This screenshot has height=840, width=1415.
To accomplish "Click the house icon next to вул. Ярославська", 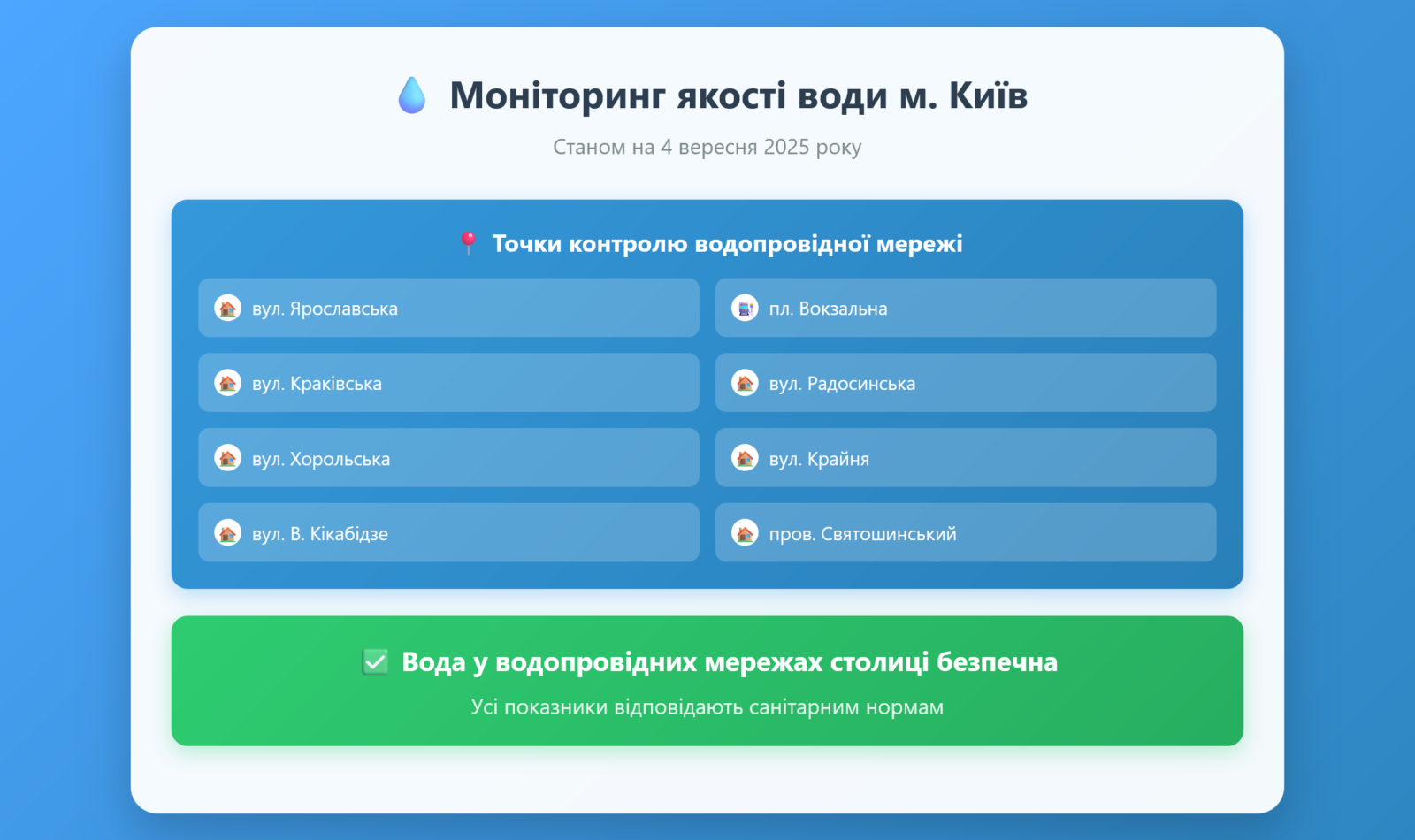I will click(228, 308).
